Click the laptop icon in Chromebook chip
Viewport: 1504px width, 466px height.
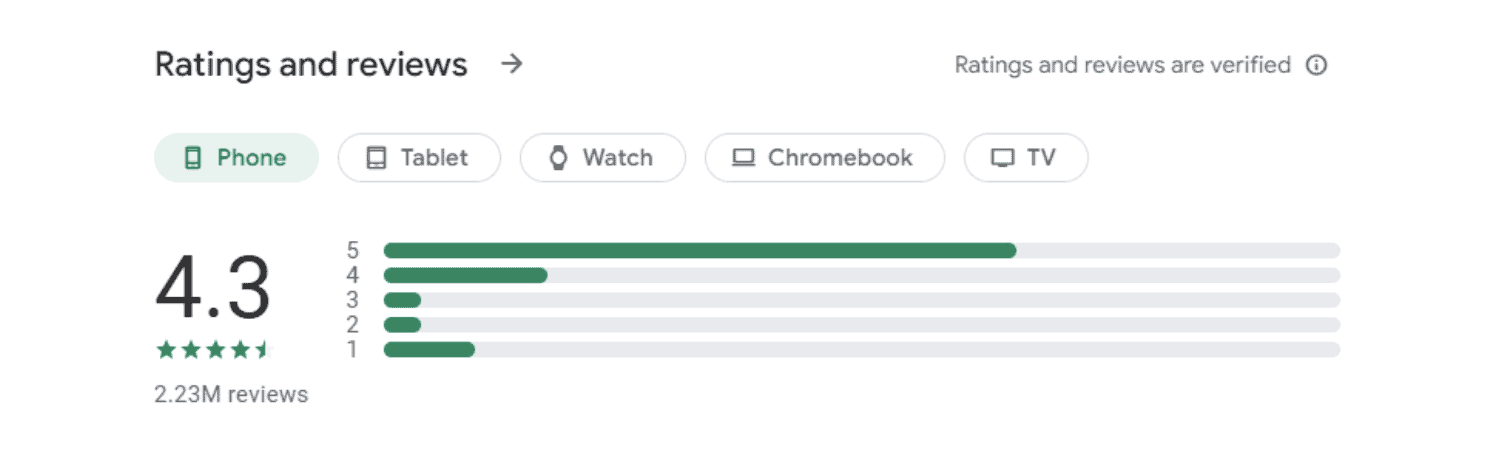[743, 158]
